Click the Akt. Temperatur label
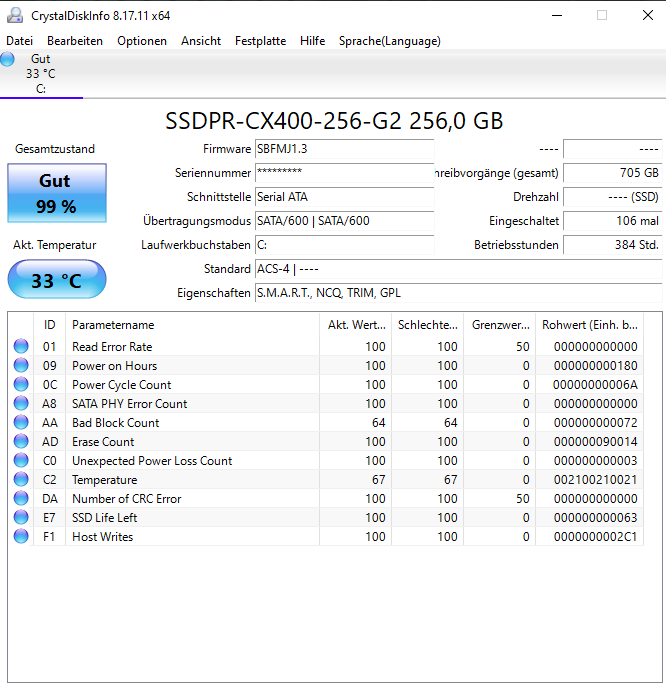Viewport: 666px width, 686px height. point(55,245)
